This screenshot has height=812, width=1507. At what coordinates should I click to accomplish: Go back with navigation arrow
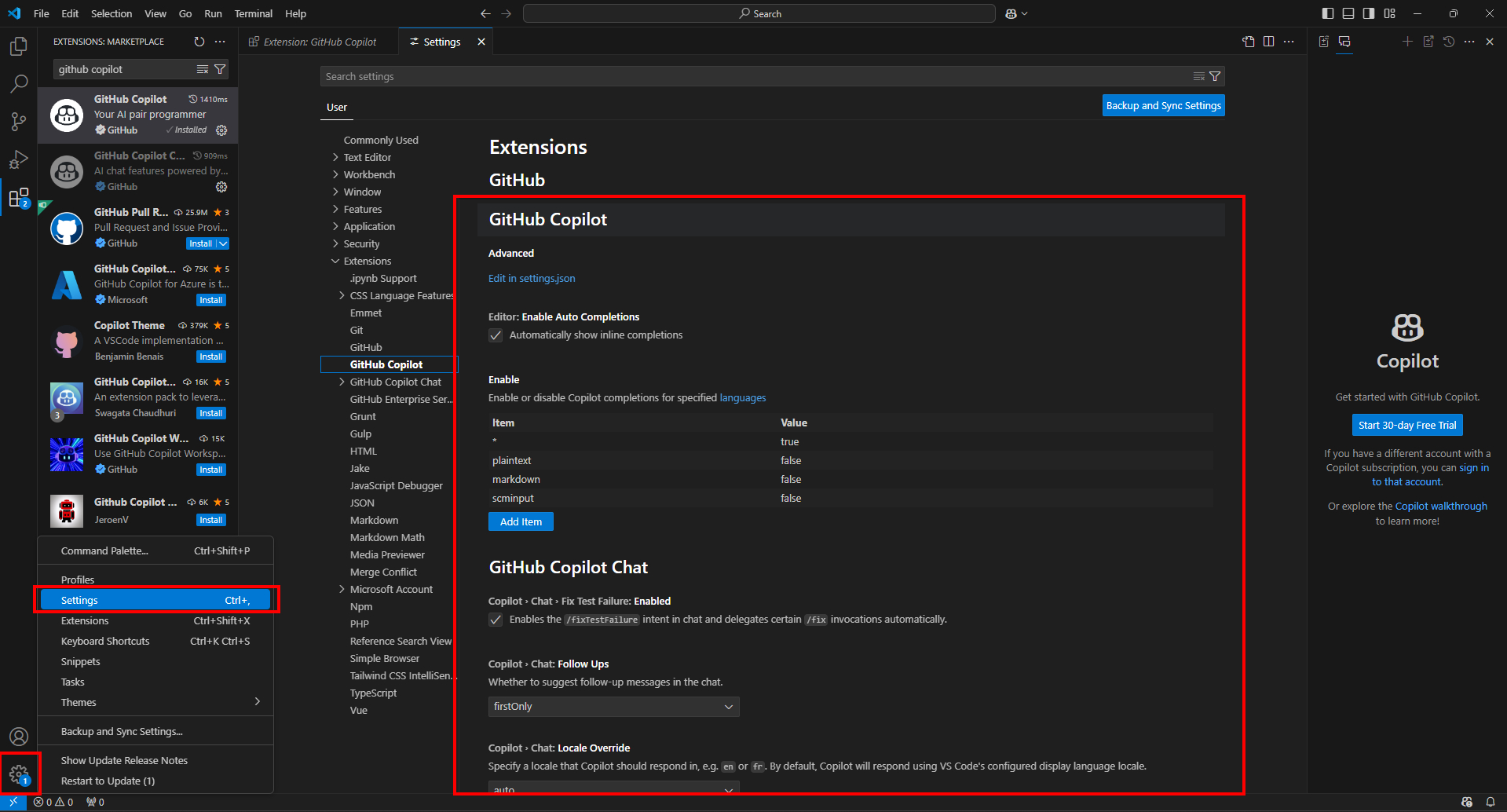tap(485, 13)
